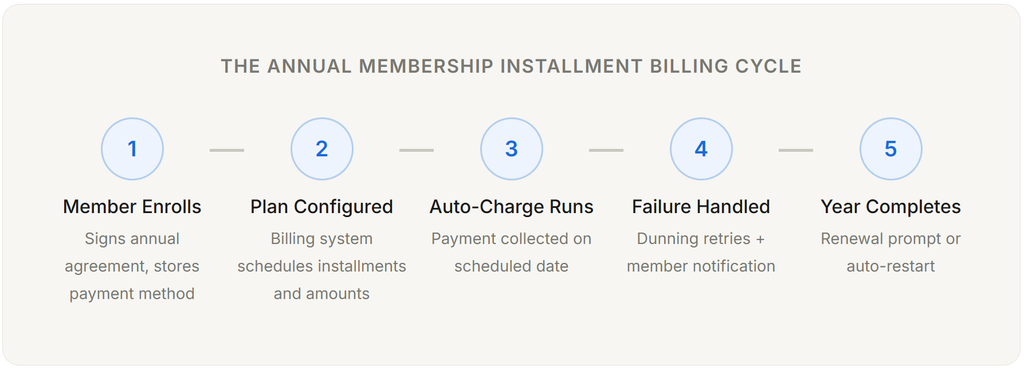Click the step 4 circle icon
The image size is (1024, 370).
click(x=701, y=149)
